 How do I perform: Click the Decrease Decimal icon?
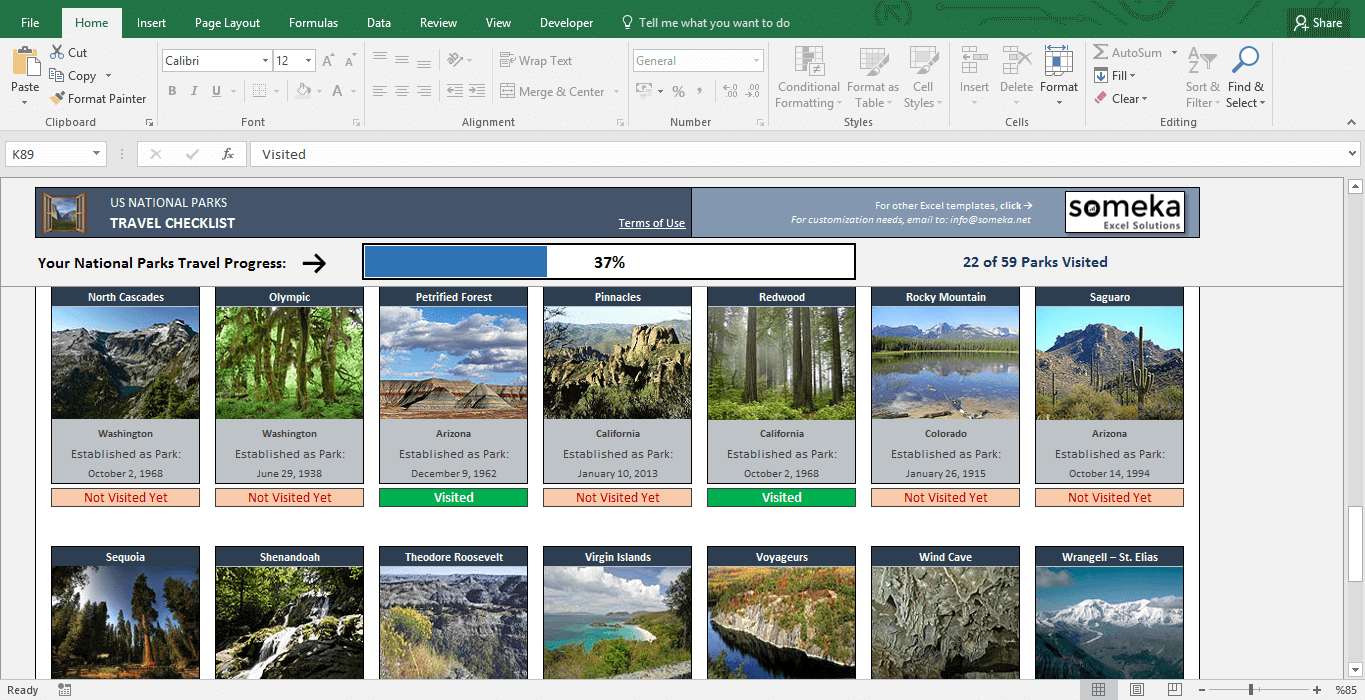tap(752, 92)
